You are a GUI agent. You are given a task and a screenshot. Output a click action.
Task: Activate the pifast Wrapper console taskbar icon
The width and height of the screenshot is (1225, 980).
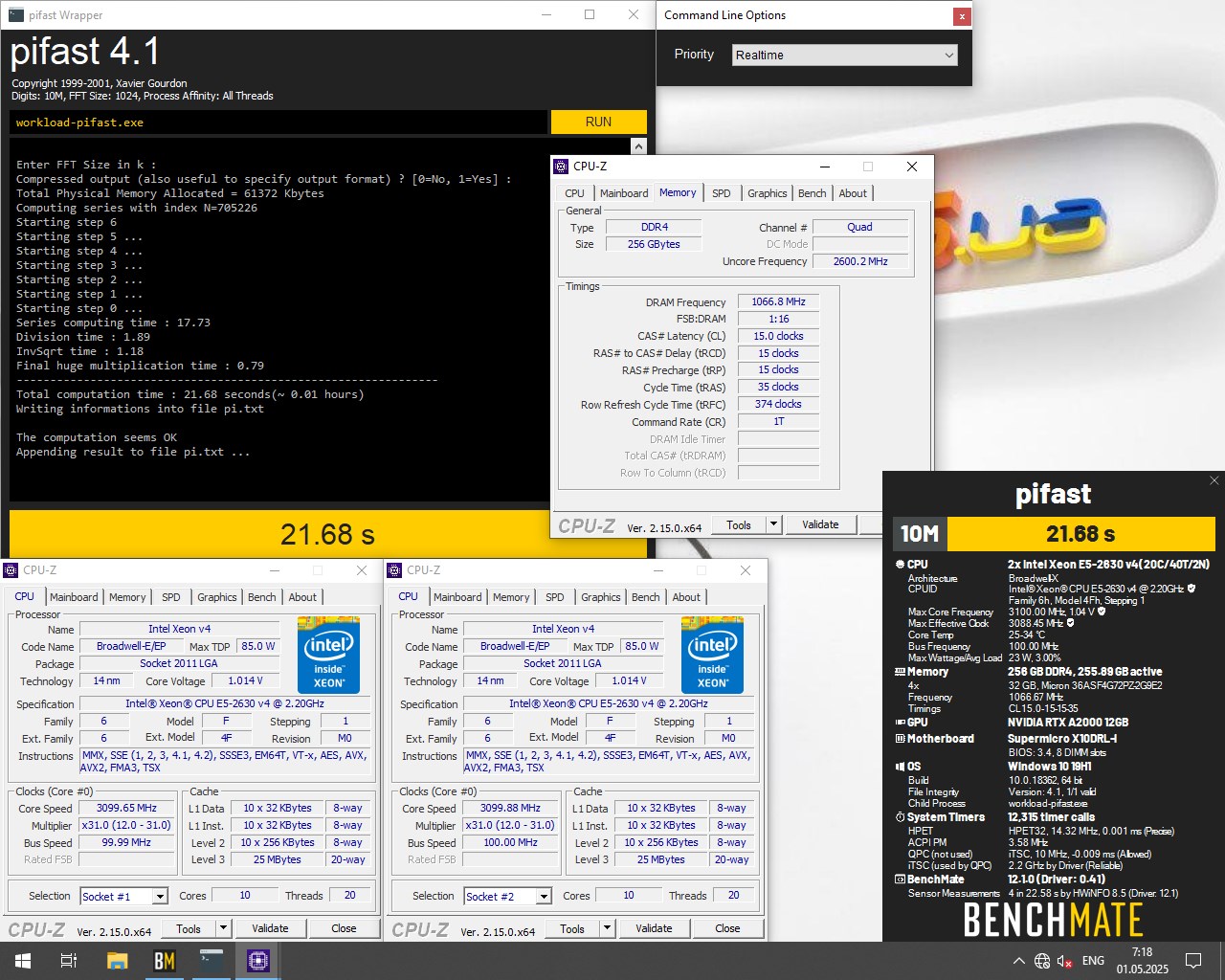(x=212, y=961)
